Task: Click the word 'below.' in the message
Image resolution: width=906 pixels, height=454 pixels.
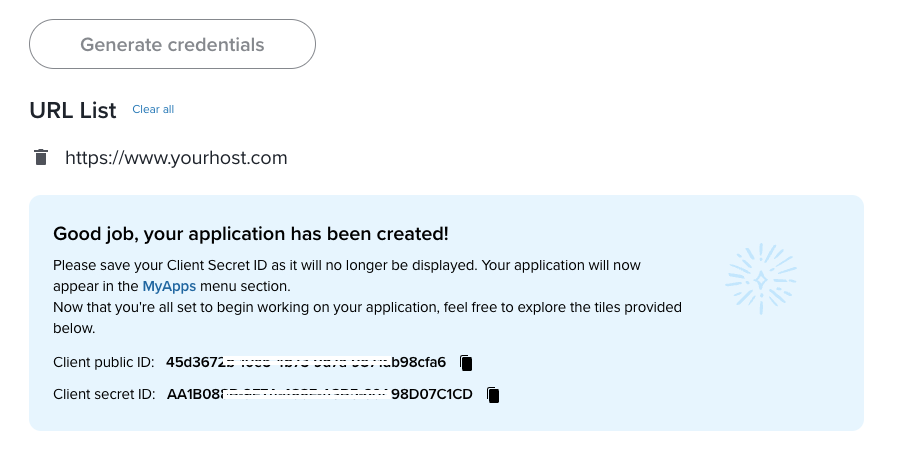Action: tap(74, 328)
